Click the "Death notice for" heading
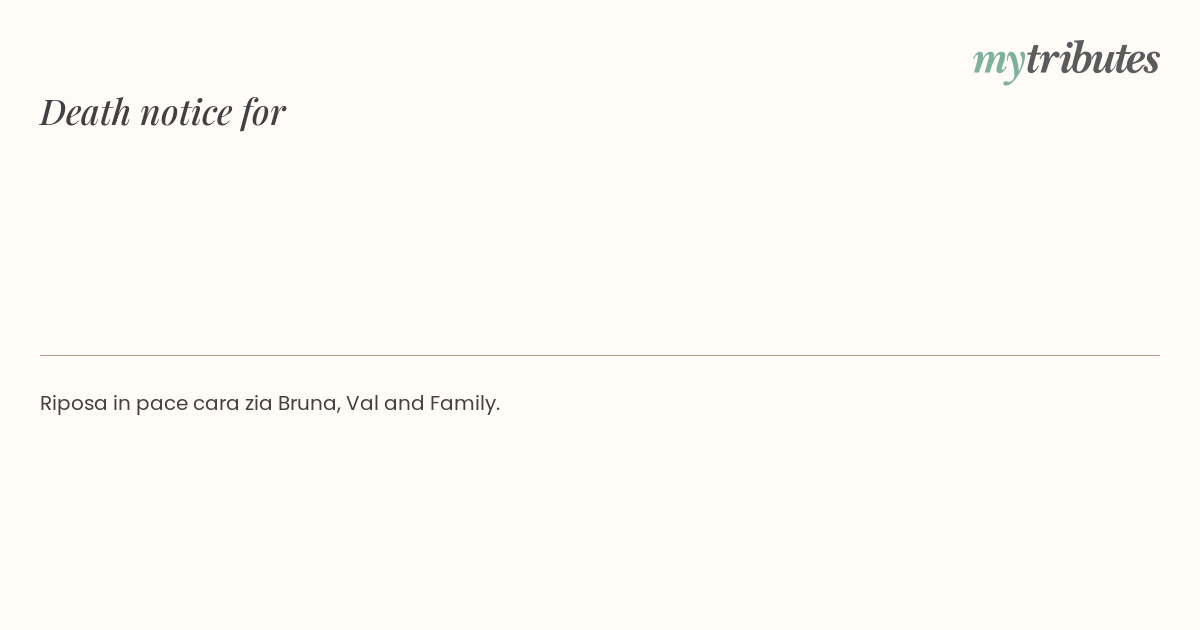Viewport: 1200px width, 630px height. [163, 112]
